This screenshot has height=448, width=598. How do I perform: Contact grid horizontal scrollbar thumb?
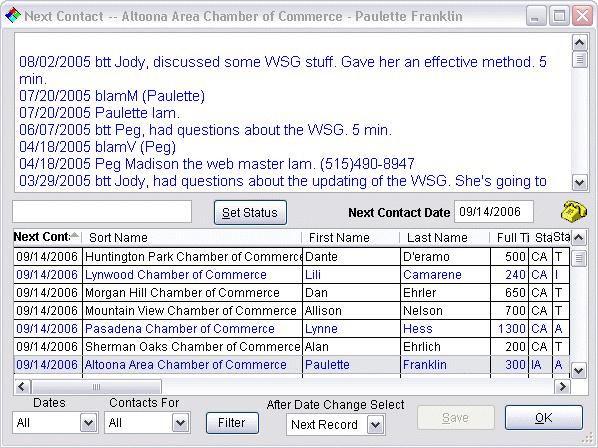pos(96,387)
